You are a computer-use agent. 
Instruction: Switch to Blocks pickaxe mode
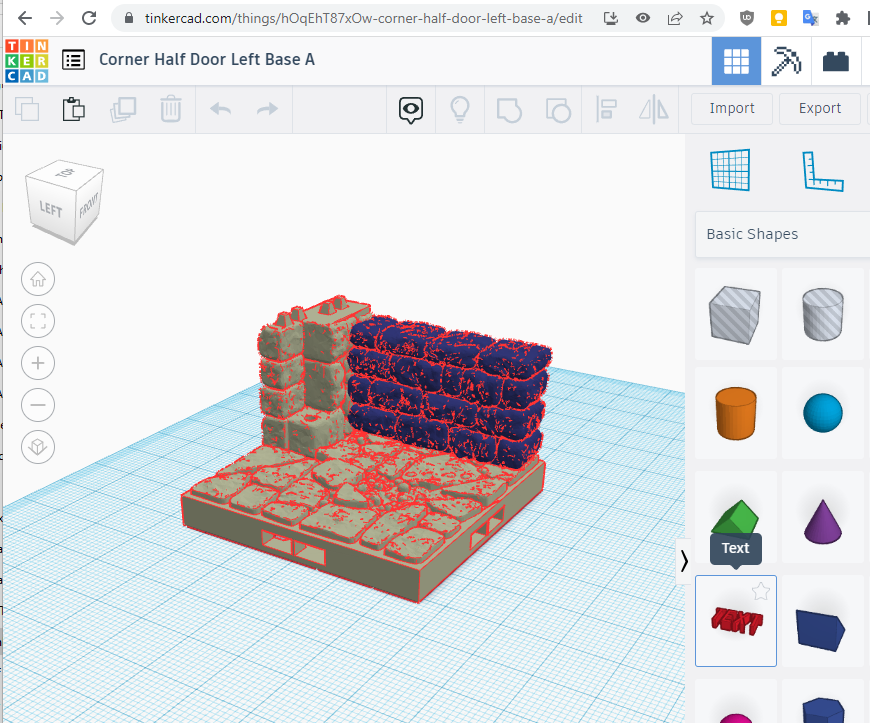pos(786,61)
